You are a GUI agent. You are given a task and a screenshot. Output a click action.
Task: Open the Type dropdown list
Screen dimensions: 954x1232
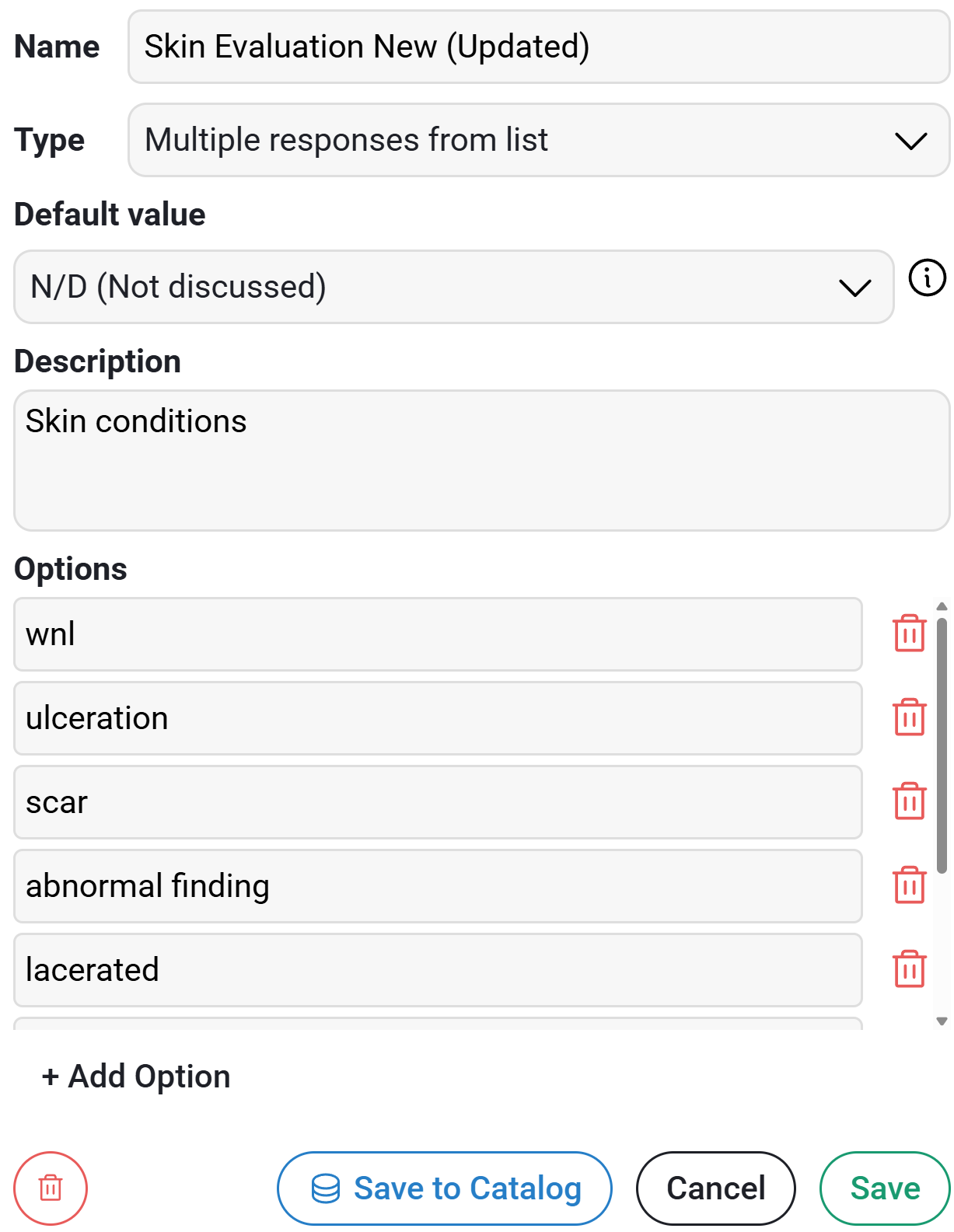[x=538, y=140]
